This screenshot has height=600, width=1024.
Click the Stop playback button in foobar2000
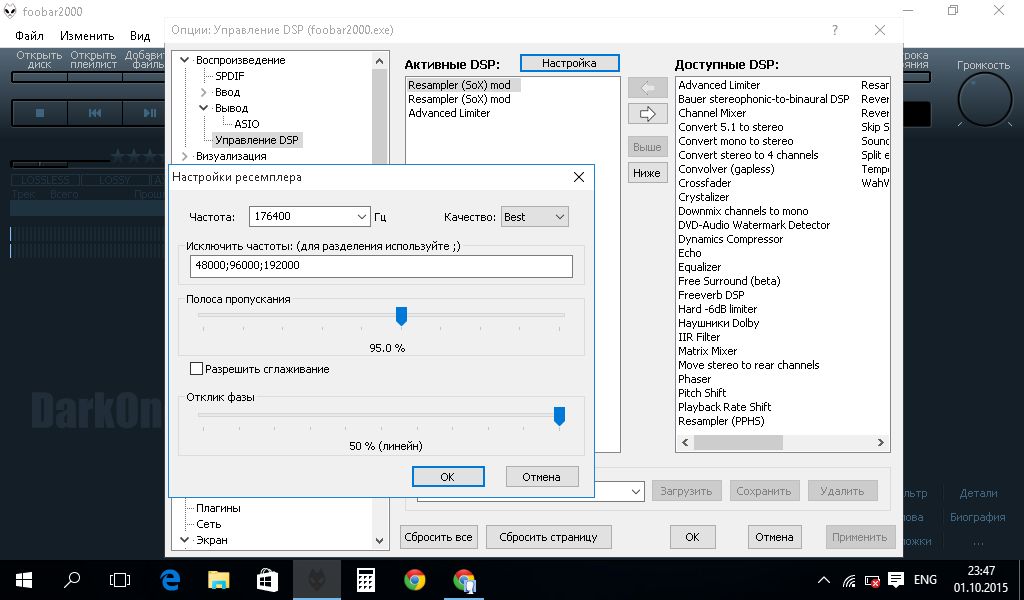coord(40,113)
